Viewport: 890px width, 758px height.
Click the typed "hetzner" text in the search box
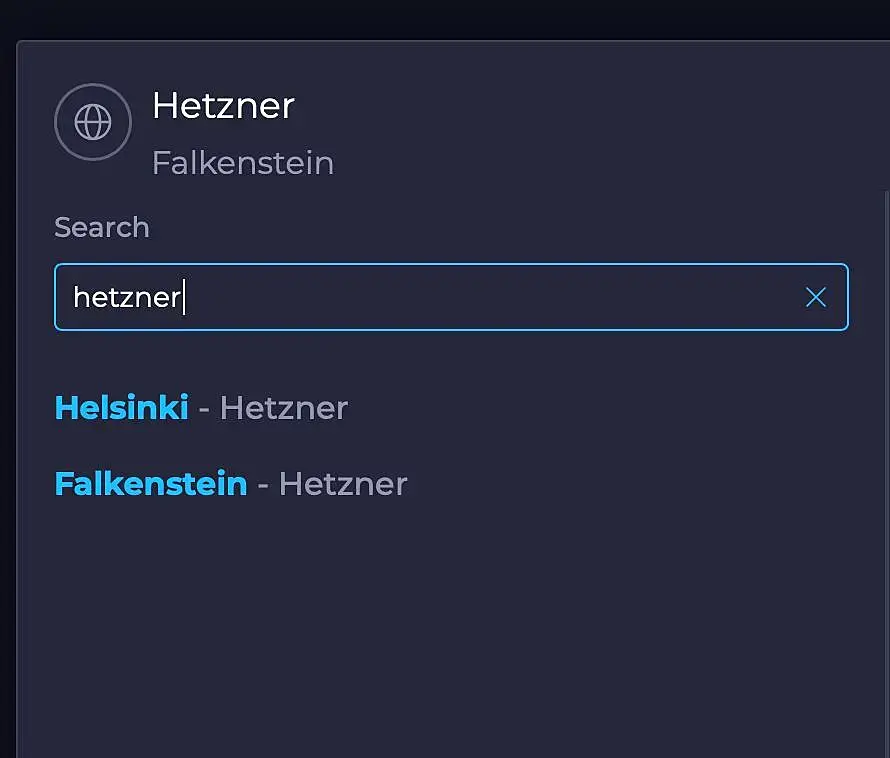(x=126, y=297)
